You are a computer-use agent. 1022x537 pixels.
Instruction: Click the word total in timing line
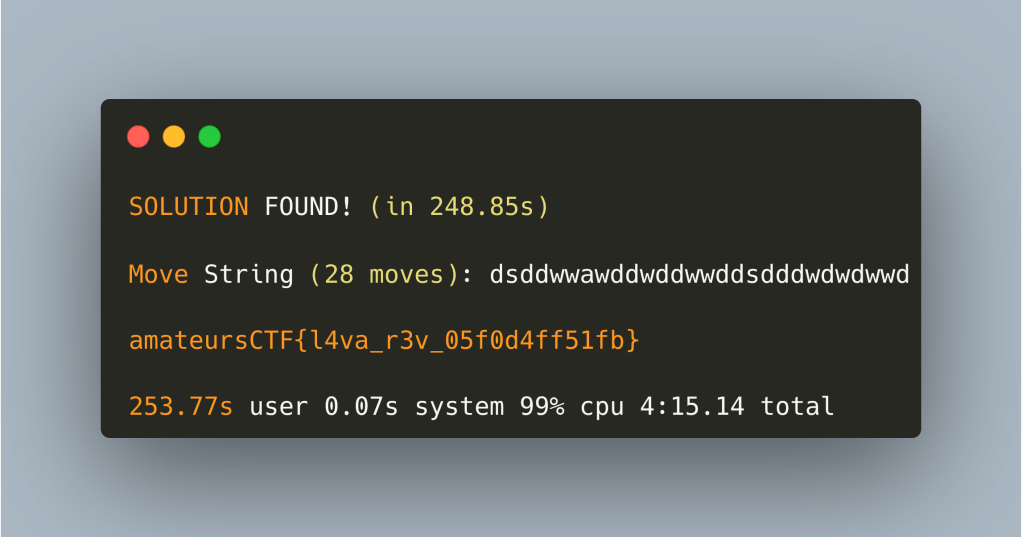pyautogui.click(x=797, y=407)
